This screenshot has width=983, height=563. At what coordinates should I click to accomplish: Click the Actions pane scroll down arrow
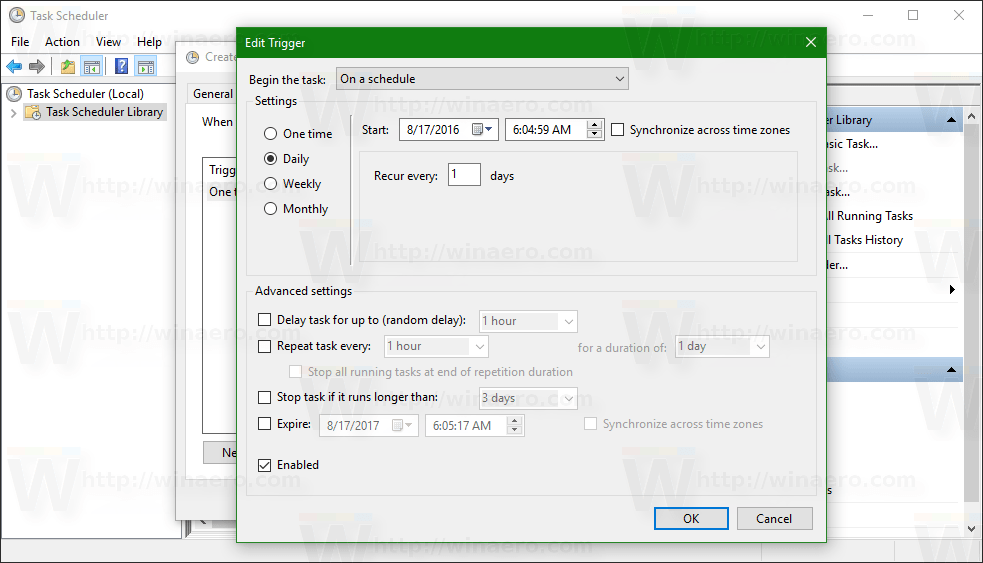(972, 528)
